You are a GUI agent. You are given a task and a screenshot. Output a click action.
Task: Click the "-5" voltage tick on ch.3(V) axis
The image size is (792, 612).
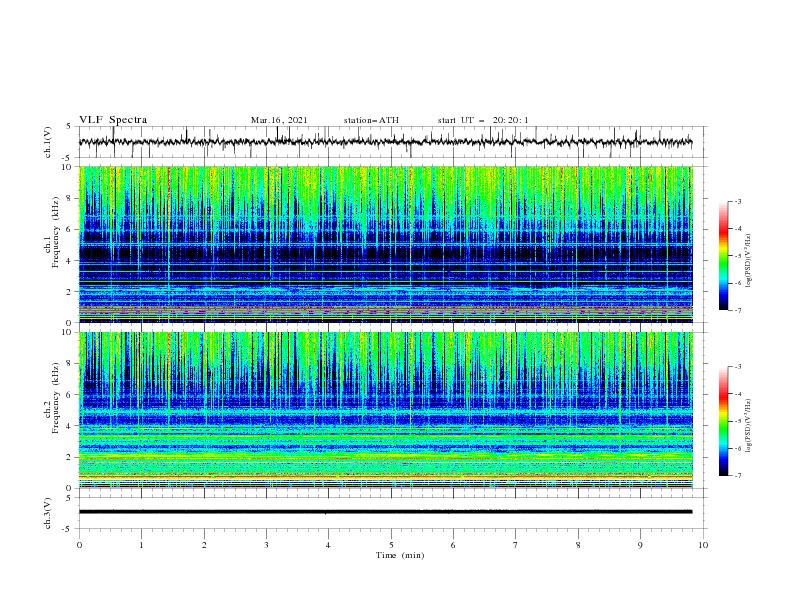tap(67, 529)
